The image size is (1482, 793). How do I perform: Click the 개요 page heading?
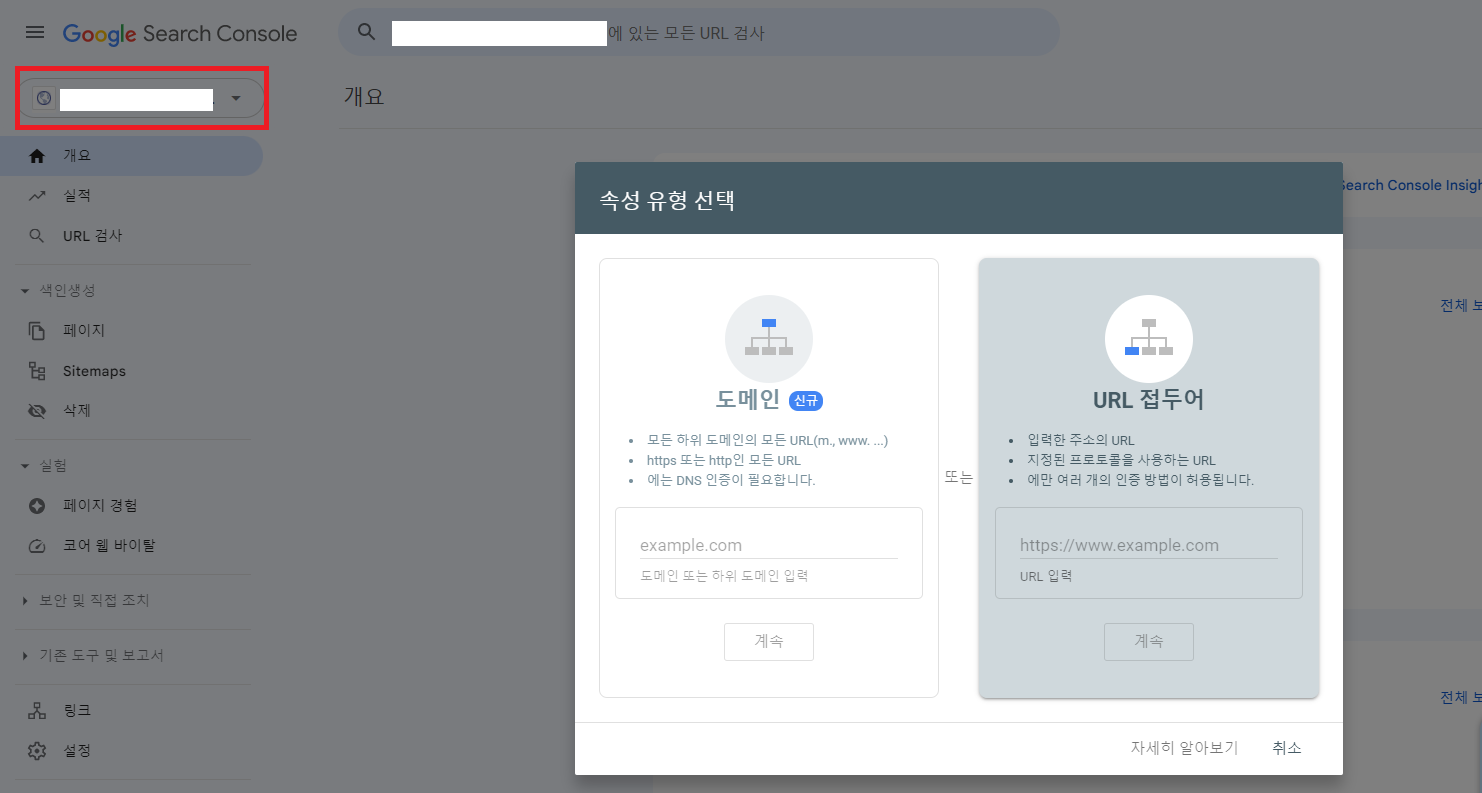tap(364, 97)
